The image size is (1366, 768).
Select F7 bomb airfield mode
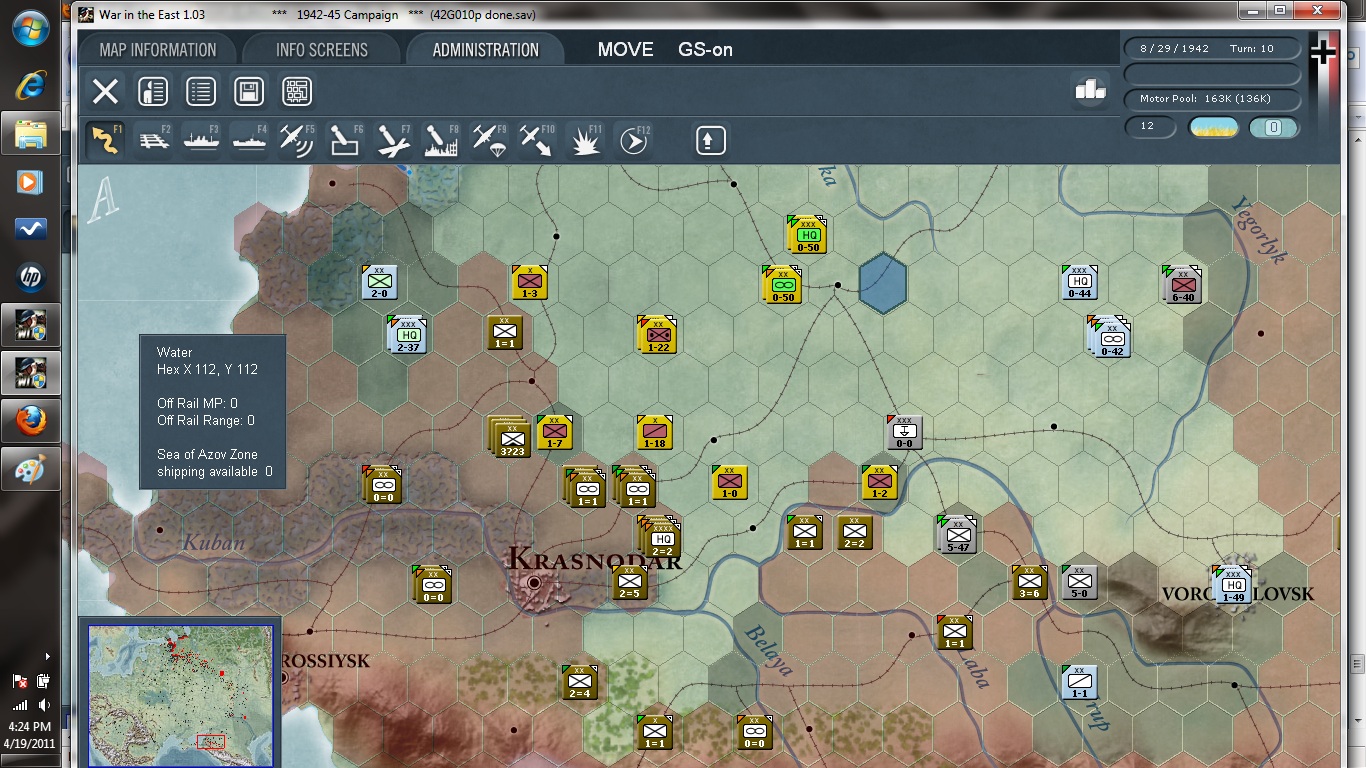(394, 140)
